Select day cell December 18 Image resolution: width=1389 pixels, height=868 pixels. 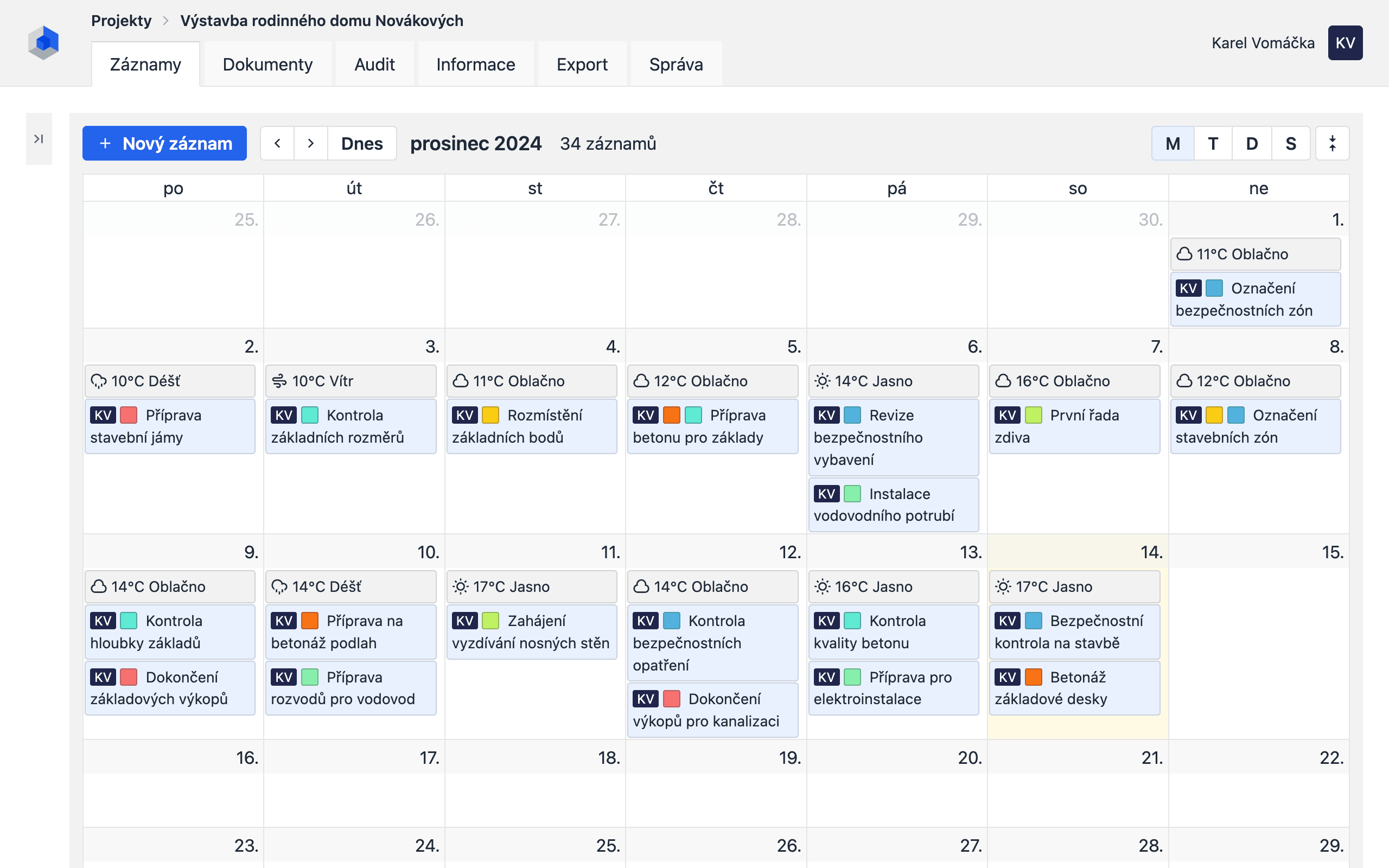(x=535, y=783)
